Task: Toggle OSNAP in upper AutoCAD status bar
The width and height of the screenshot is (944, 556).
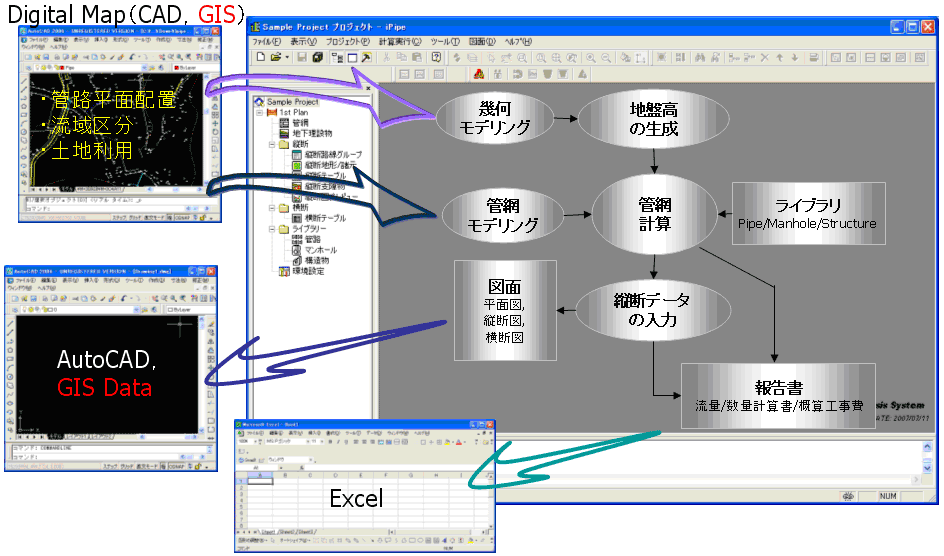Action: pyautogui.click(x=182, y=218)
